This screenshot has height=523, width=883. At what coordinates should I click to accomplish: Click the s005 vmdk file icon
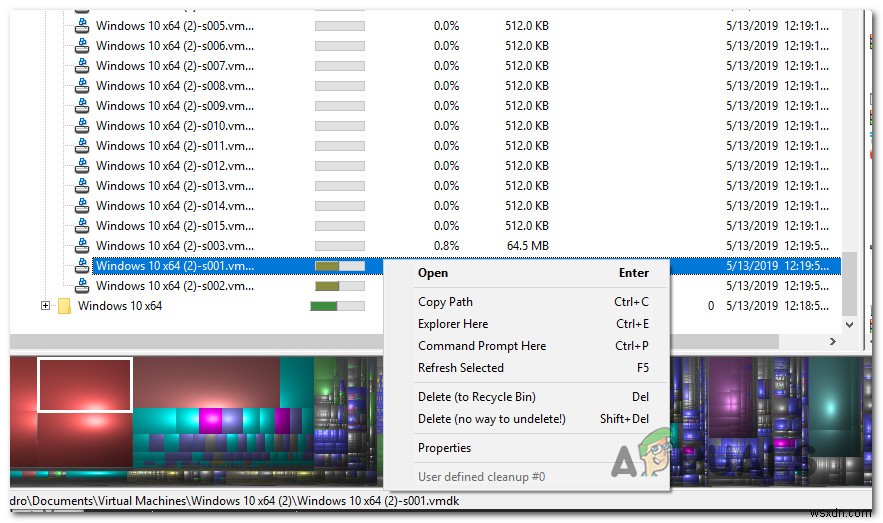tap(82, 26)
